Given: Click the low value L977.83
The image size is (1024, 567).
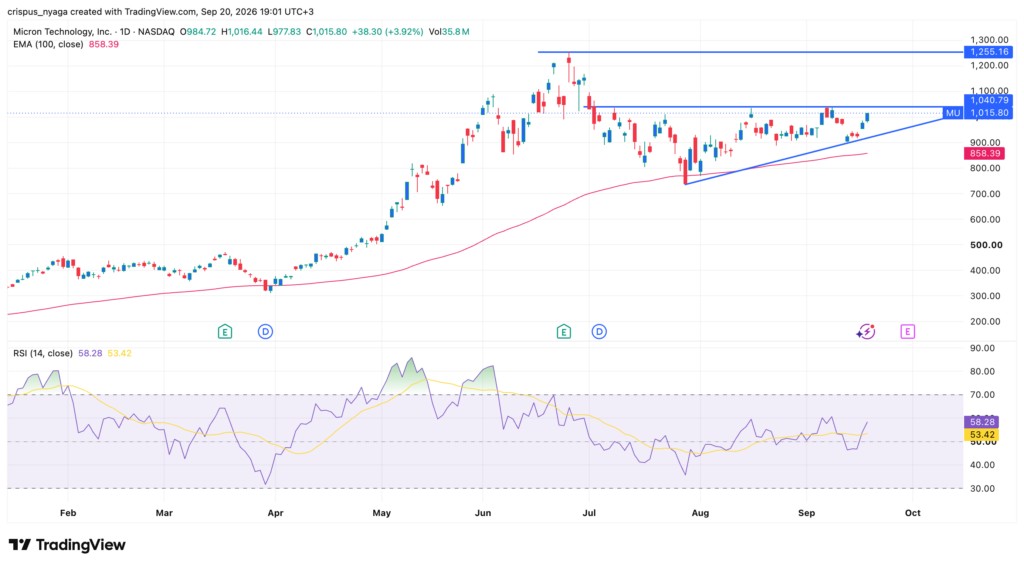Looking at the screenshot, I should point(284,31).
